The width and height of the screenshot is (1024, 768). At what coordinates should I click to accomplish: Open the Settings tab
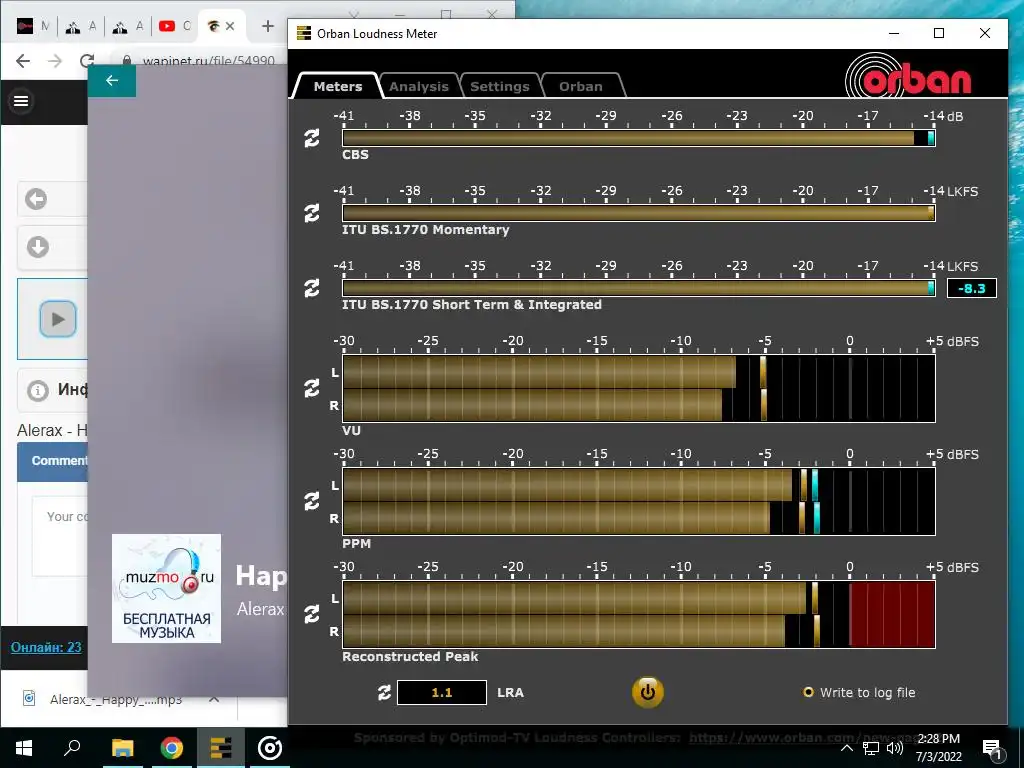click(500, 86)
